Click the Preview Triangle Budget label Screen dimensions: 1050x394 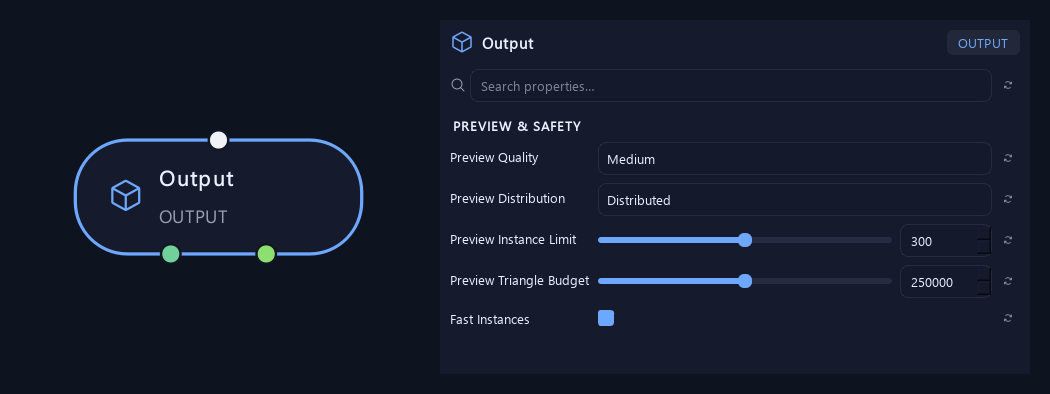520,281
